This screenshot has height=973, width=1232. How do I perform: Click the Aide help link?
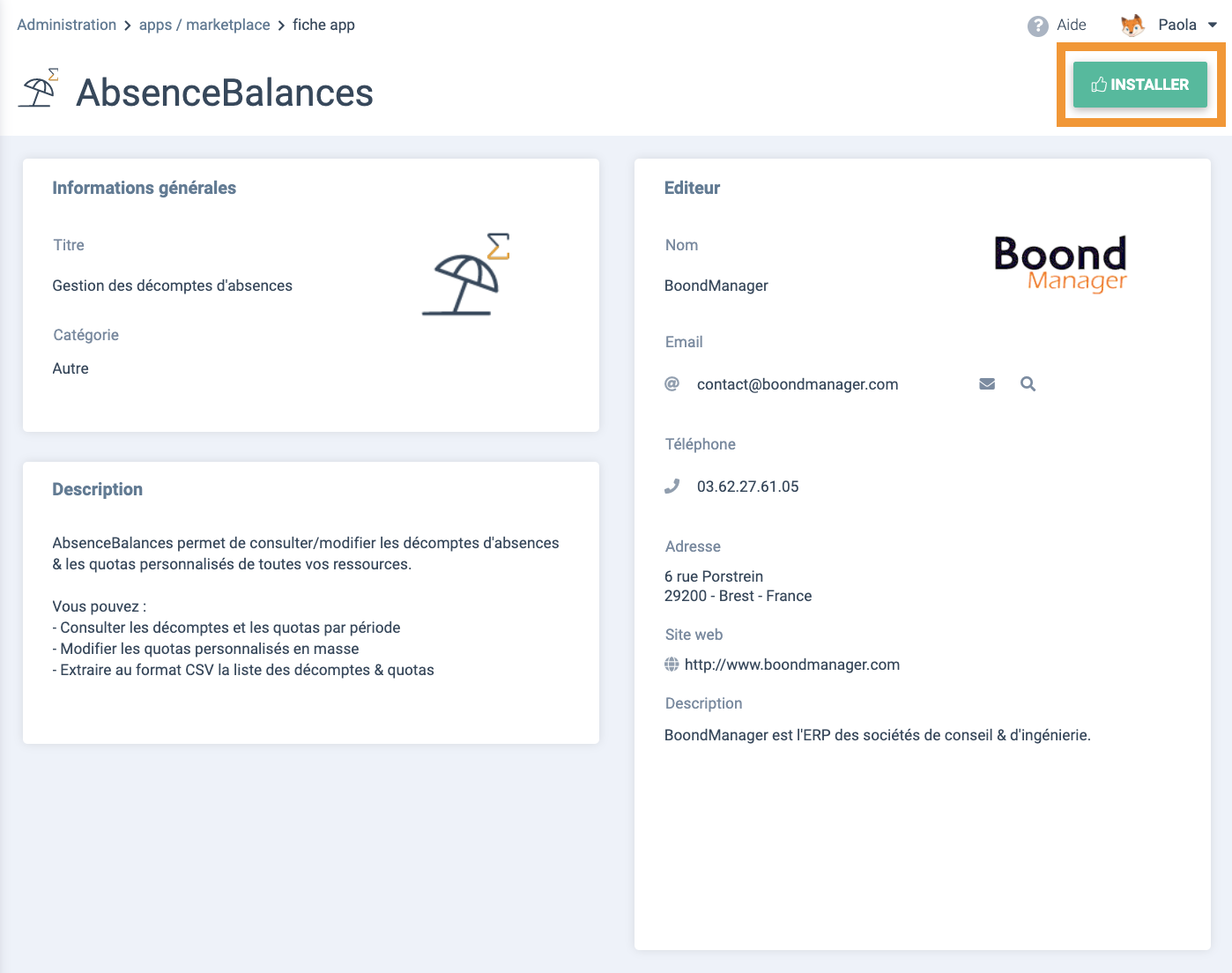[x=1072, y=25]
